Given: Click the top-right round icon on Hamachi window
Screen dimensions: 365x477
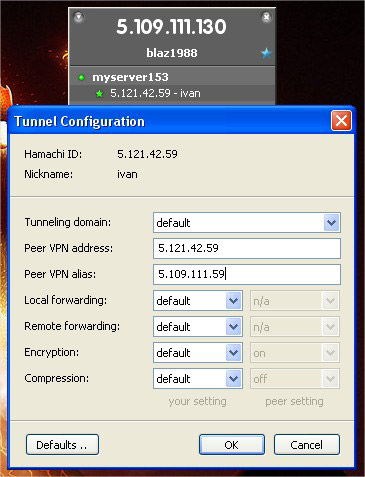Looking at the screenshot, I should [x=266, y=17].
